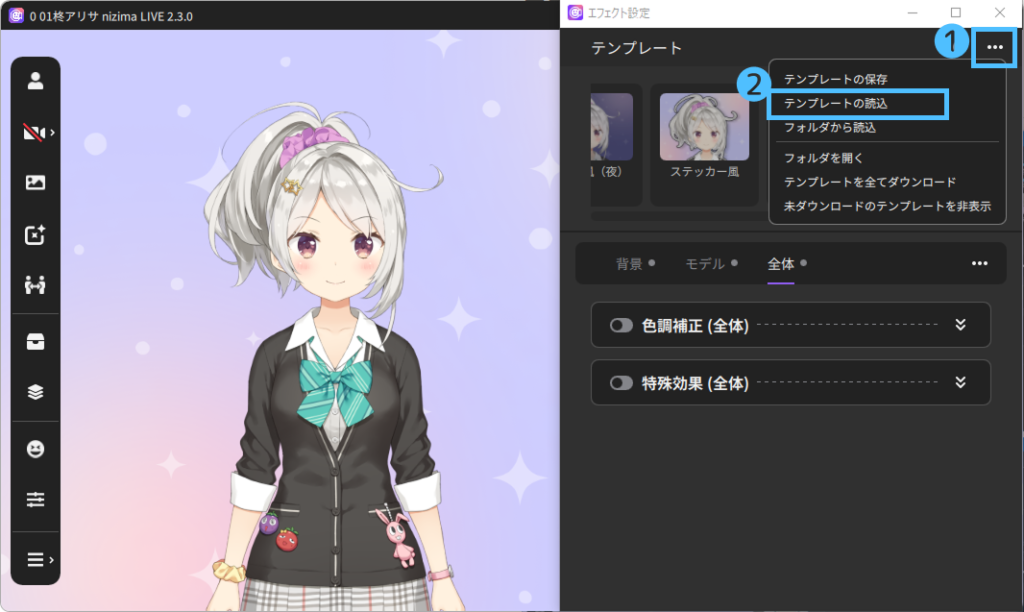Toggle the crossed-out camera tracking icon
Screen dimensions: 1024x612
(x=33, y=133)
